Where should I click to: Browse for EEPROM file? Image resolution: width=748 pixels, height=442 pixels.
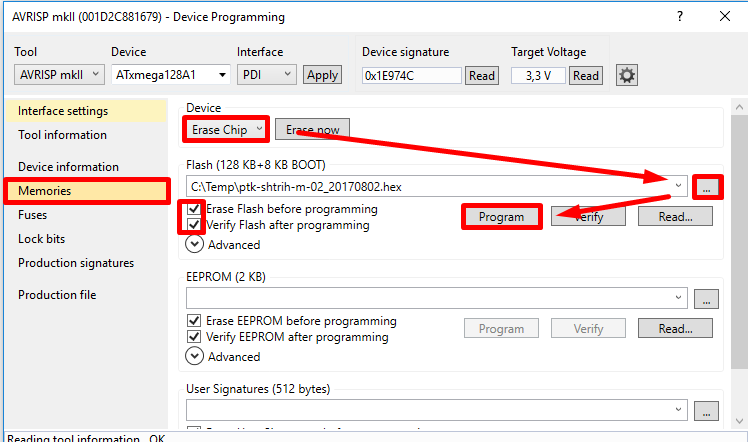tap(707, 298)
